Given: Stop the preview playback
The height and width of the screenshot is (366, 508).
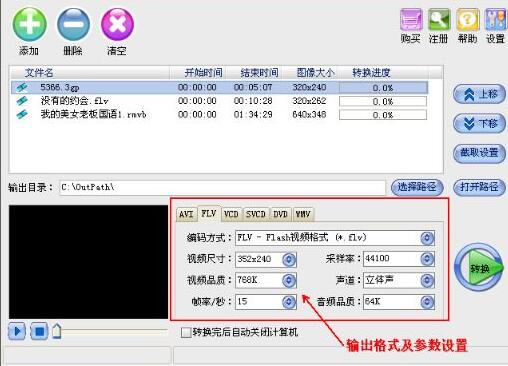Looking at the screenshot, I should [39, 331].
